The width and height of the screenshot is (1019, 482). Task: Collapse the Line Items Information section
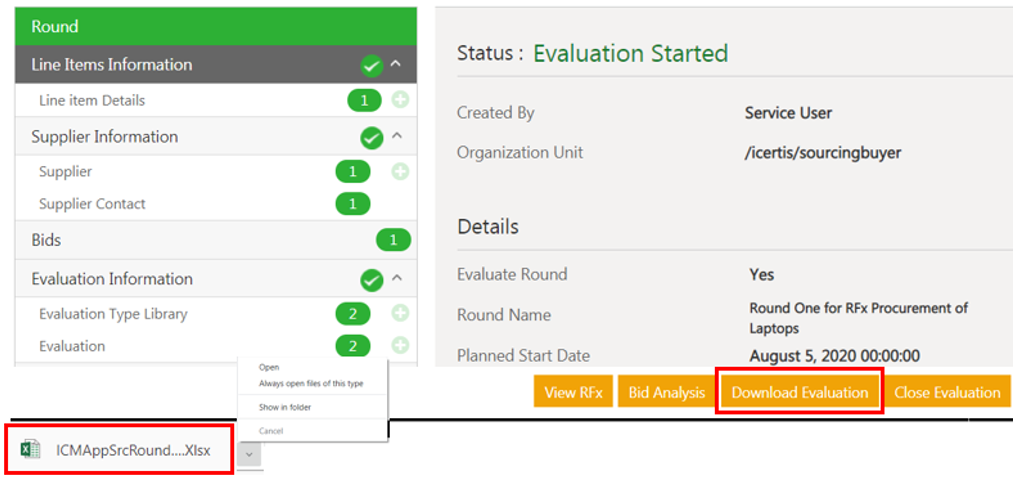396,65
